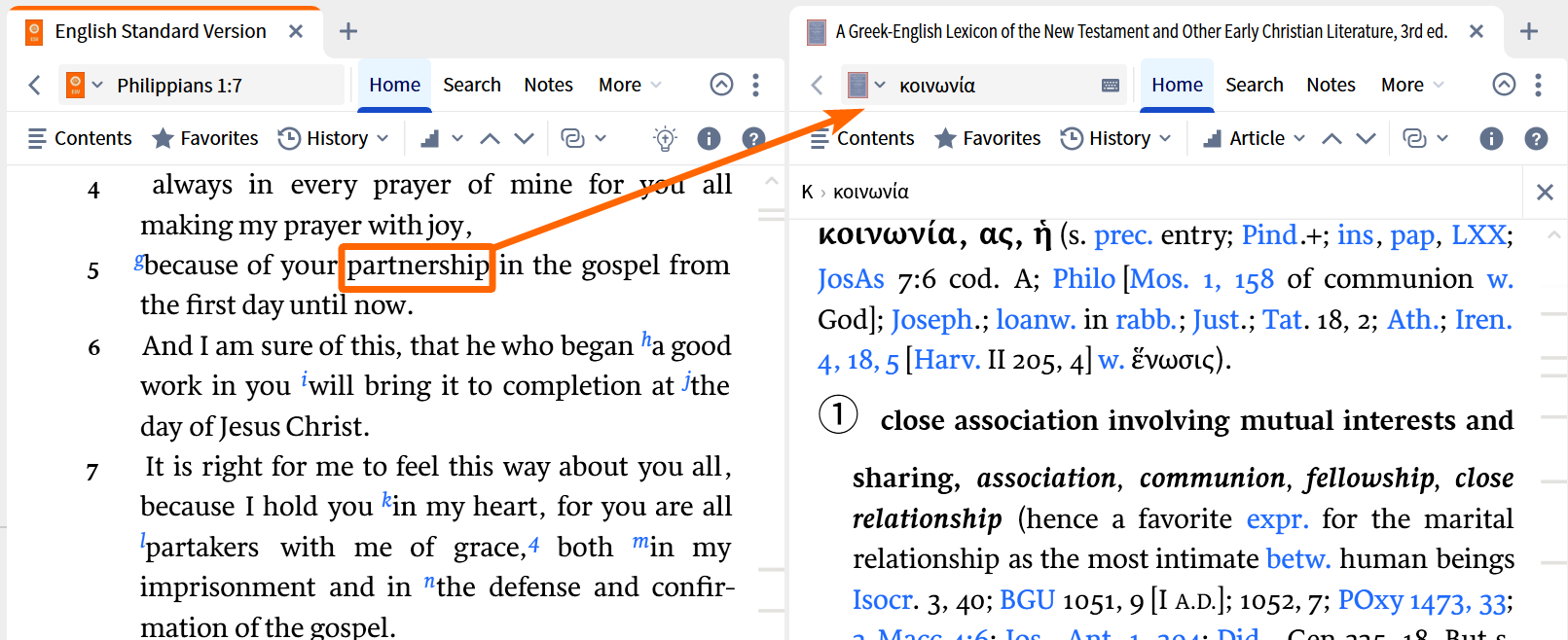The image size is (1568, 640).
Task: Open the info icon in Lexicon toolbar
Action: pos(1491,139)
